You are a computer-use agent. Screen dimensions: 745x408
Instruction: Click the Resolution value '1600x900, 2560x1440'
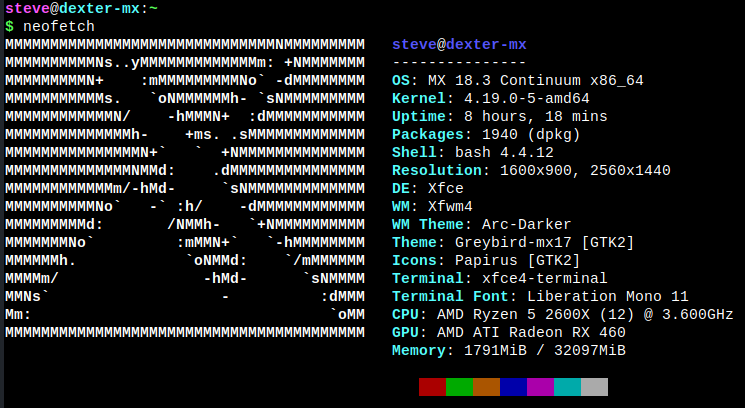tap(585, 171)
